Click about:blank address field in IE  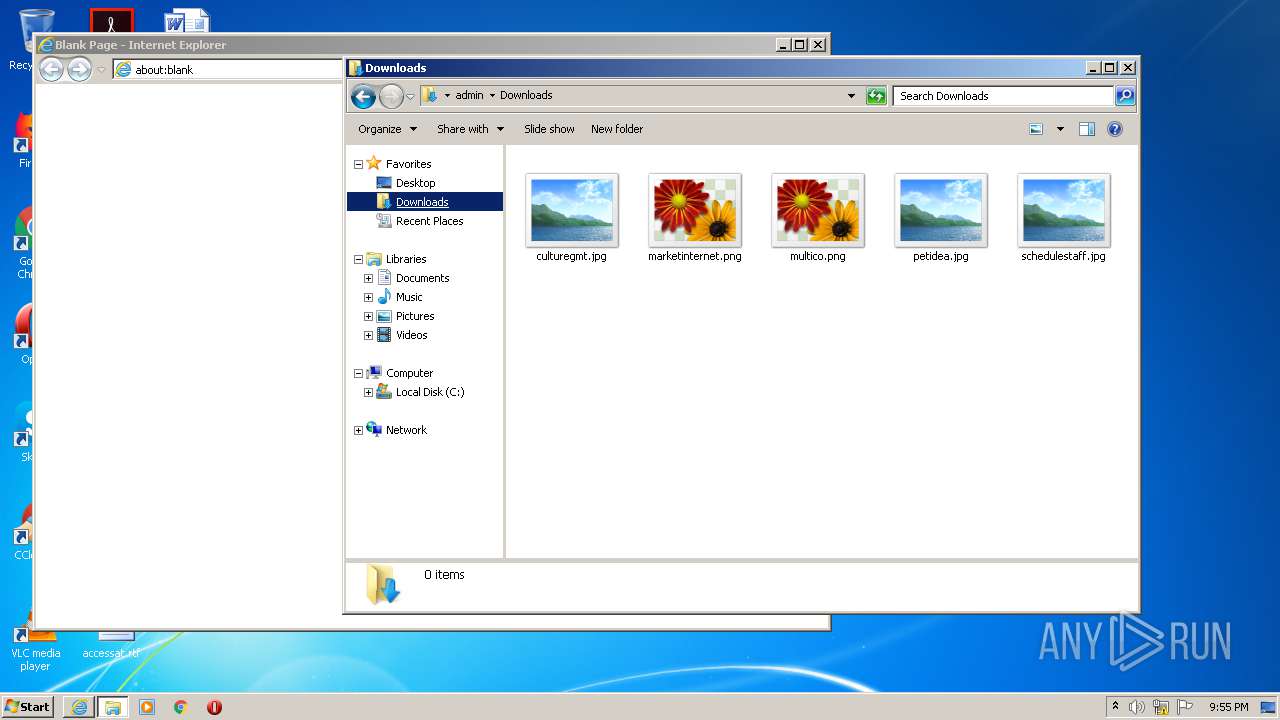point(227,70)
